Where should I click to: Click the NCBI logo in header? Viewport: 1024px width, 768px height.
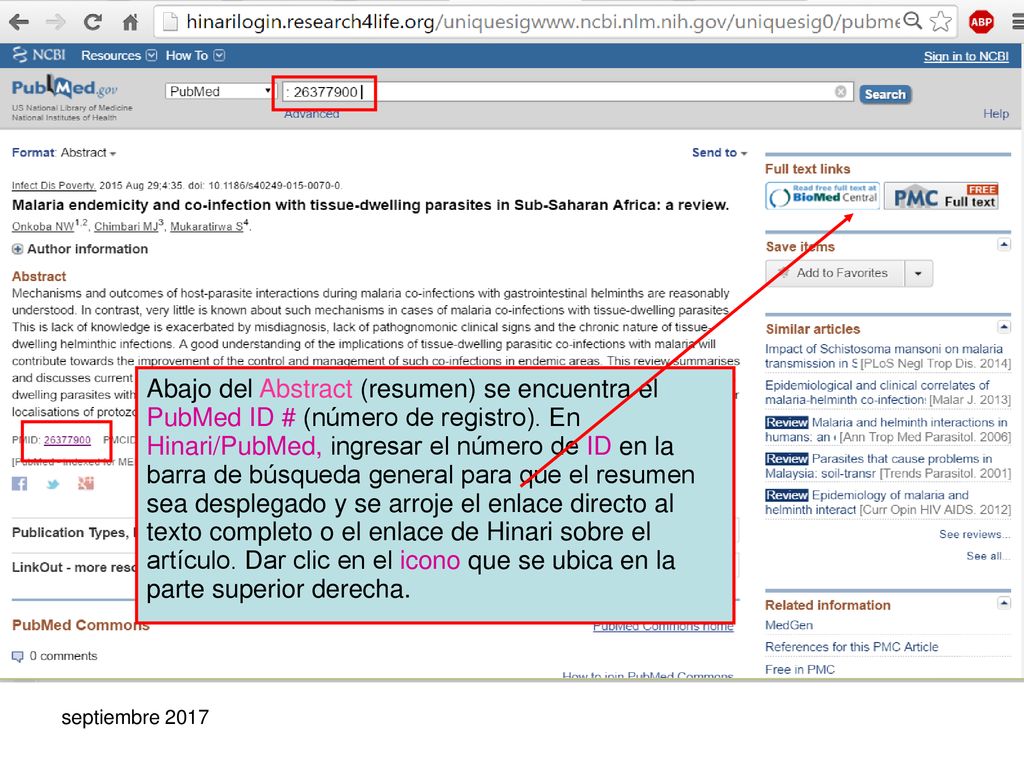coord(39,55)
